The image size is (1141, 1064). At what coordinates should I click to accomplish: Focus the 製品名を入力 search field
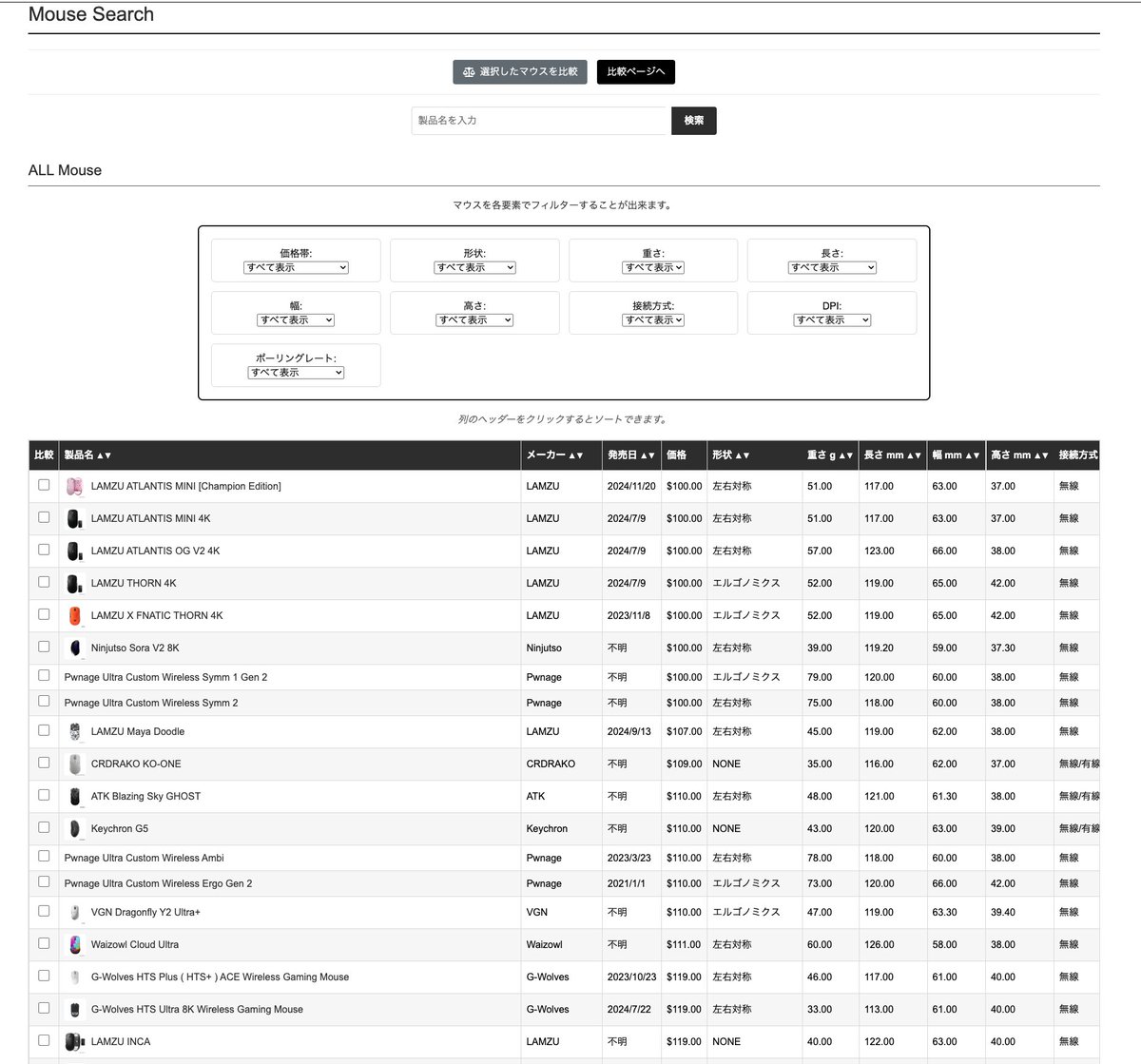click(541, 121)
